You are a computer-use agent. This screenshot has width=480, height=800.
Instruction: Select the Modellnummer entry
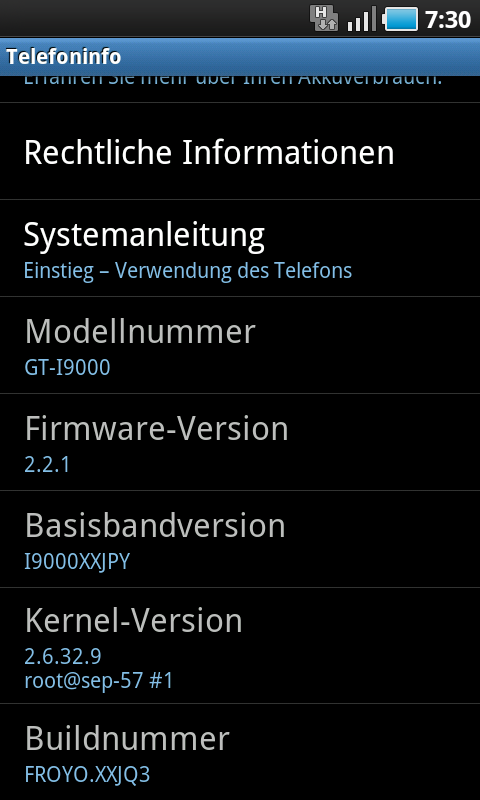click(x=240, y=345)
